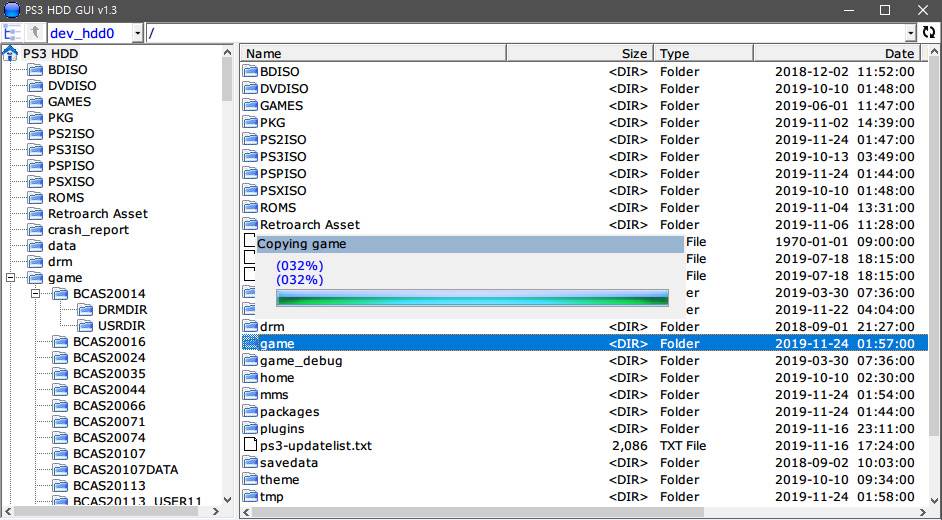Select PS2ISO in the folder tree
The width and height of the screenshot is (942, 520).
[71, 134]
